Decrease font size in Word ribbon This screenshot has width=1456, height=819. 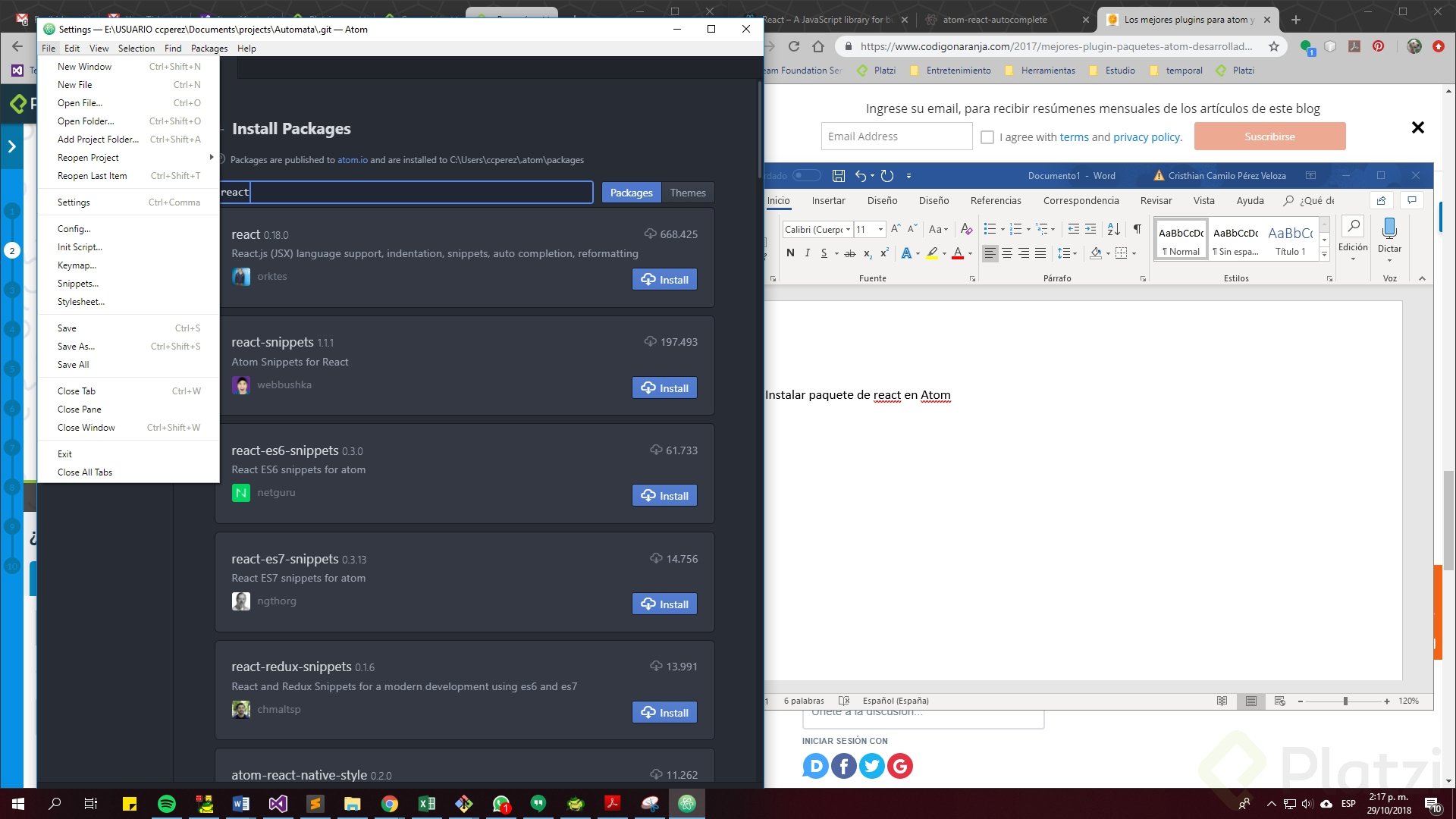tap(912, 229)
